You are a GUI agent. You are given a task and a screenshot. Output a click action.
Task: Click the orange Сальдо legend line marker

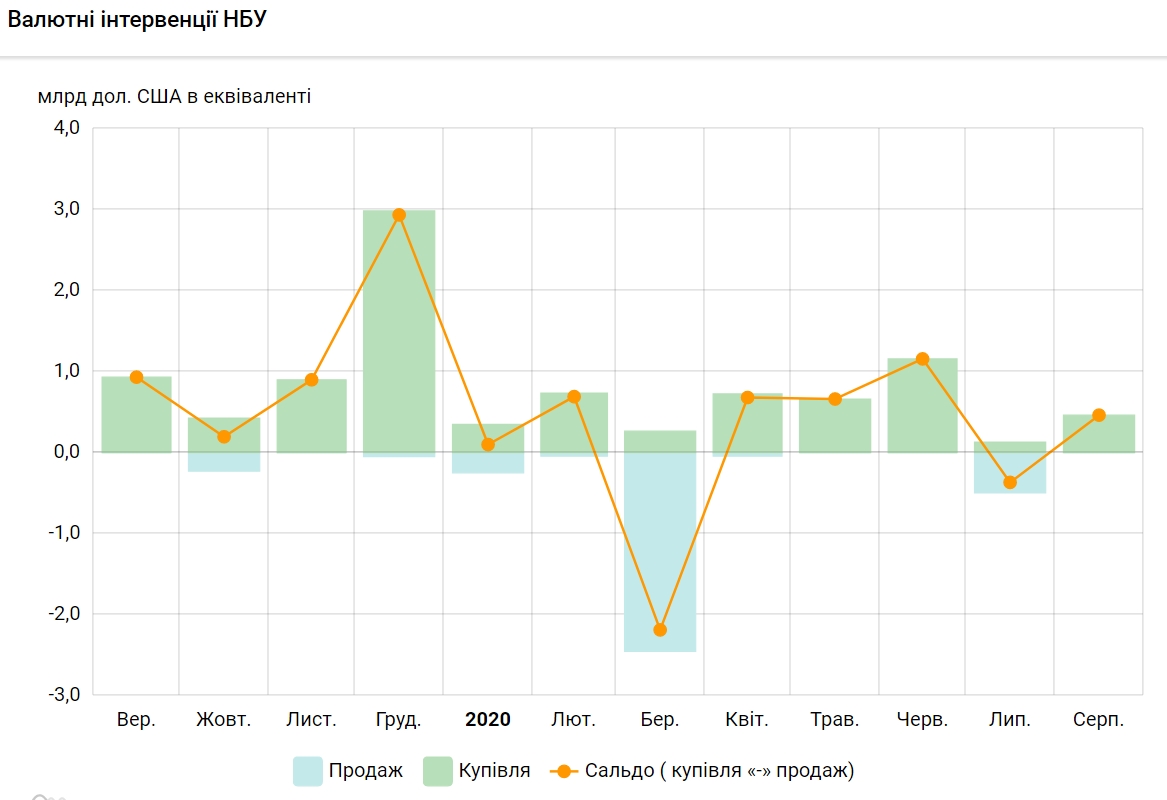point(565,771)
